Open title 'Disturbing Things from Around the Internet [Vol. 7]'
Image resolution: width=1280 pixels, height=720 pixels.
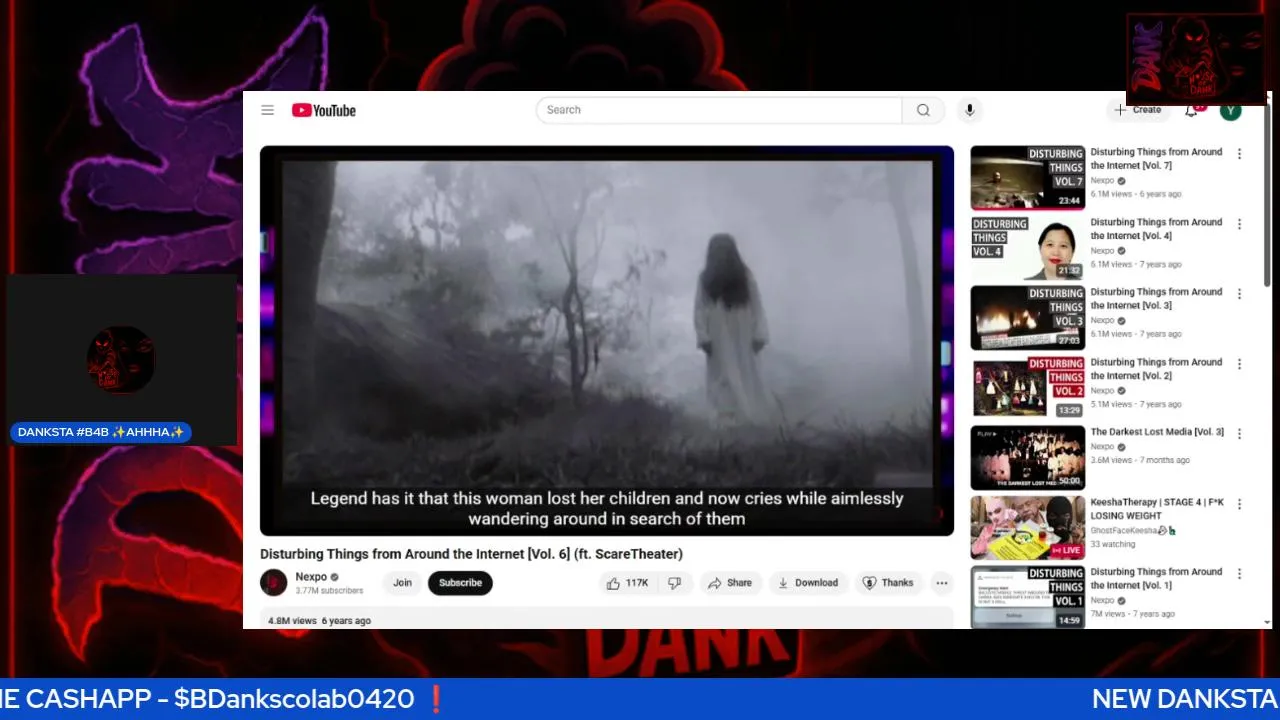pyautogui.click(x=1156, y=159)
